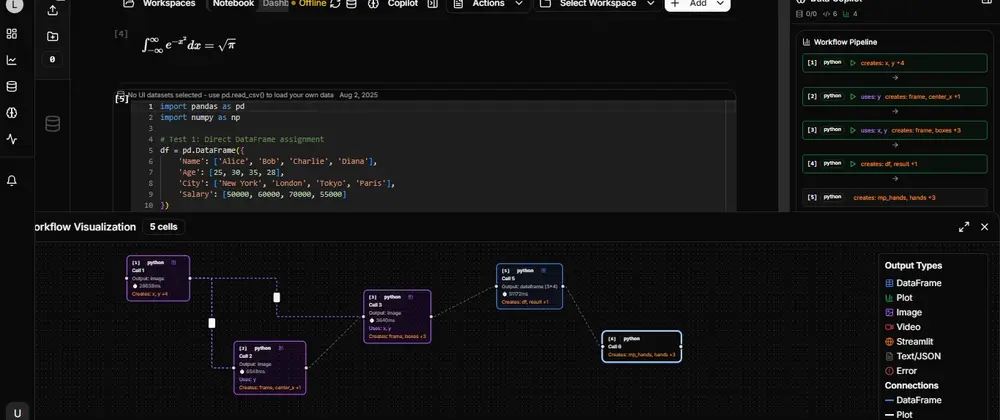Click the terminal panel icon after Copilot

432,4
